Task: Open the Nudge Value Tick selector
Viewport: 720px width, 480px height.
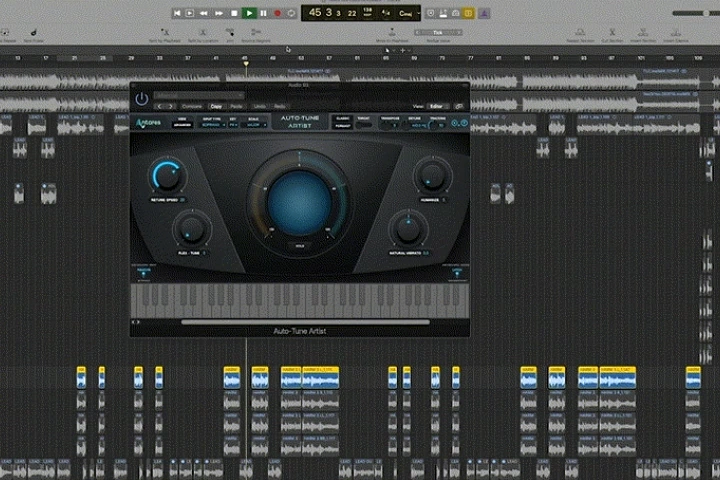Action: click(438, 33)
